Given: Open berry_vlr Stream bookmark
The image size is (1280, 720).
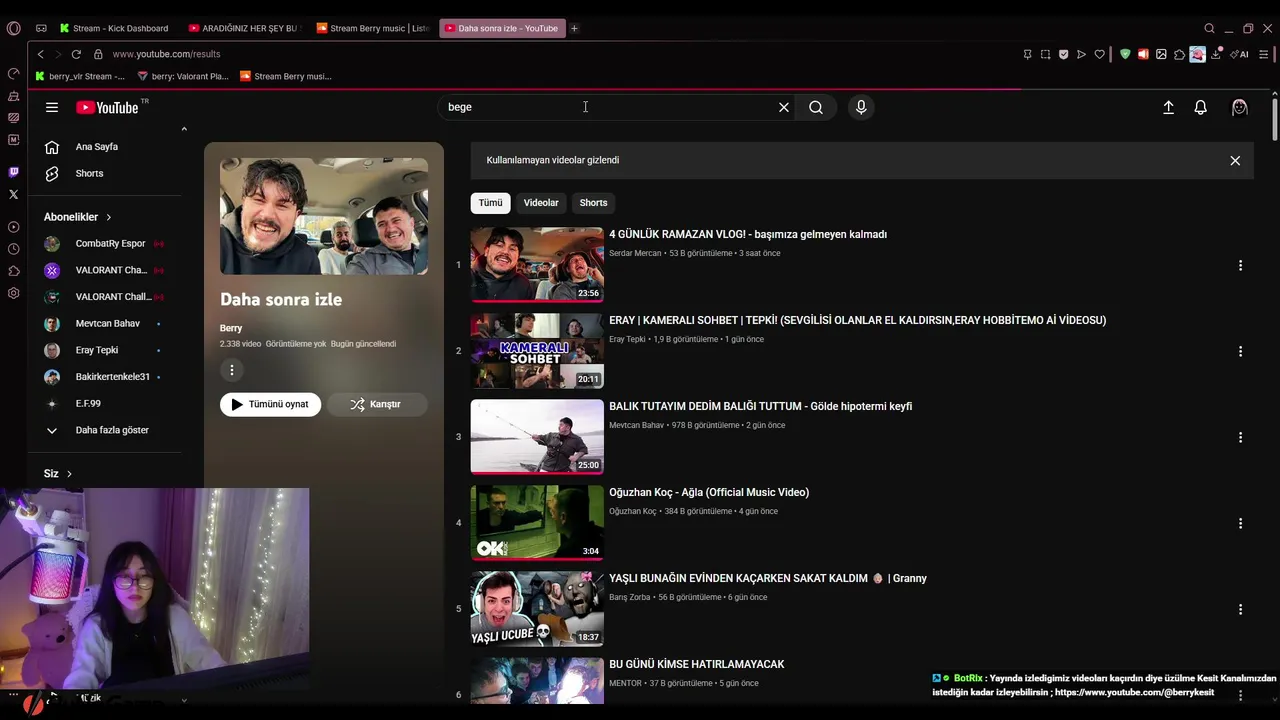Looking at the screenshot, I should coord(80,76).
